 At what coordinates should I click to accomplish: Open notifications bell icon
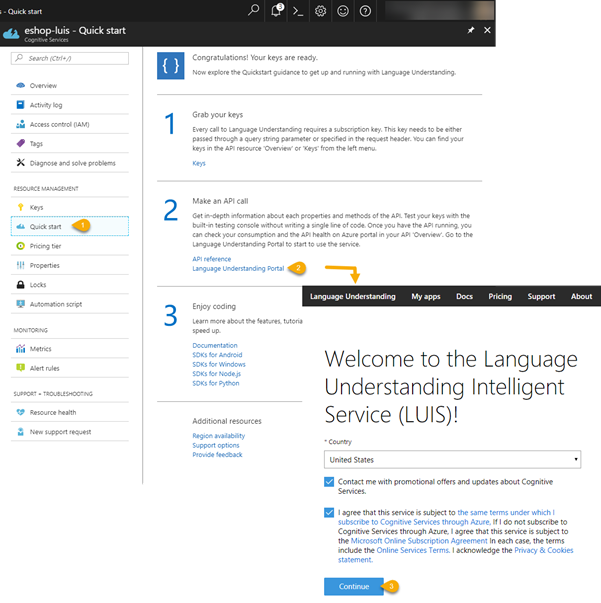point(276,10)
